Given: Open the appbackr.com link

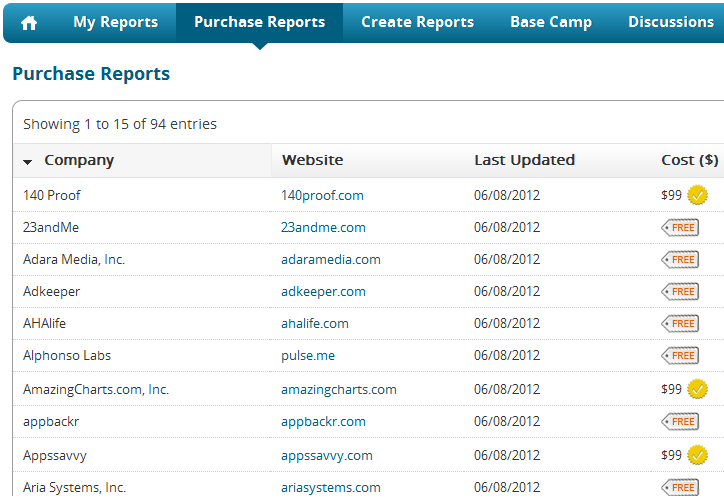Looking at the screenshot, I should pyautogui.click(x=323, y=422).
